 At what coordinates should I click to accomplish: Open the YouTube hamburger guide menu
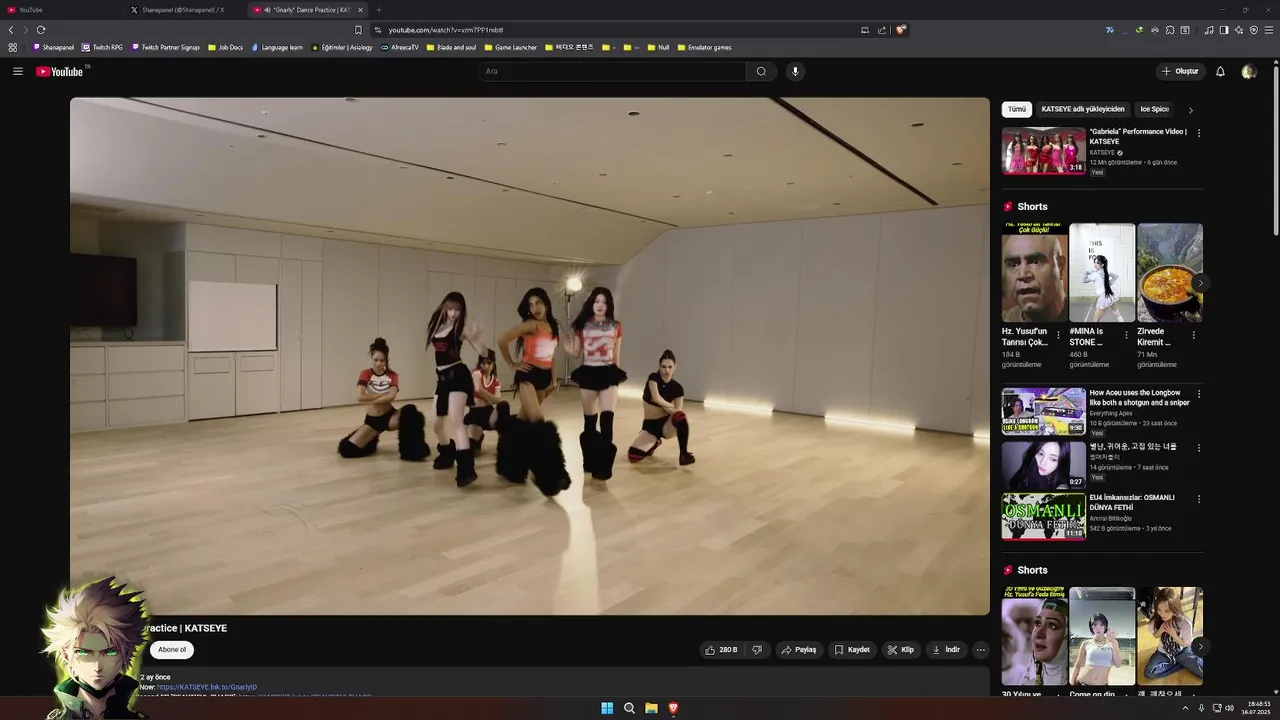(x=17, y=71)
